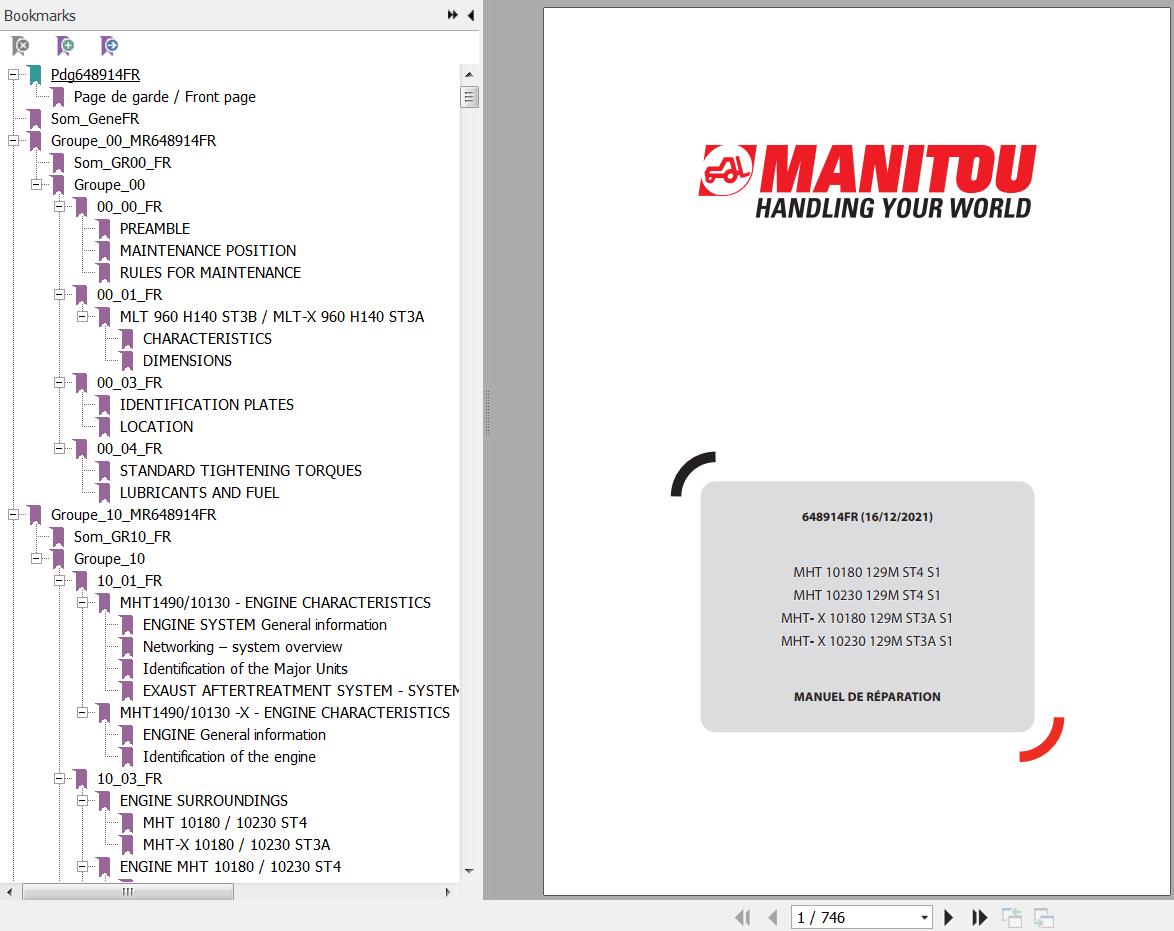The width and height of the screenshot is (1174, 931).
Task: Open the IDENTIFICATION PLATES bookmark
Action: [207, 404]
